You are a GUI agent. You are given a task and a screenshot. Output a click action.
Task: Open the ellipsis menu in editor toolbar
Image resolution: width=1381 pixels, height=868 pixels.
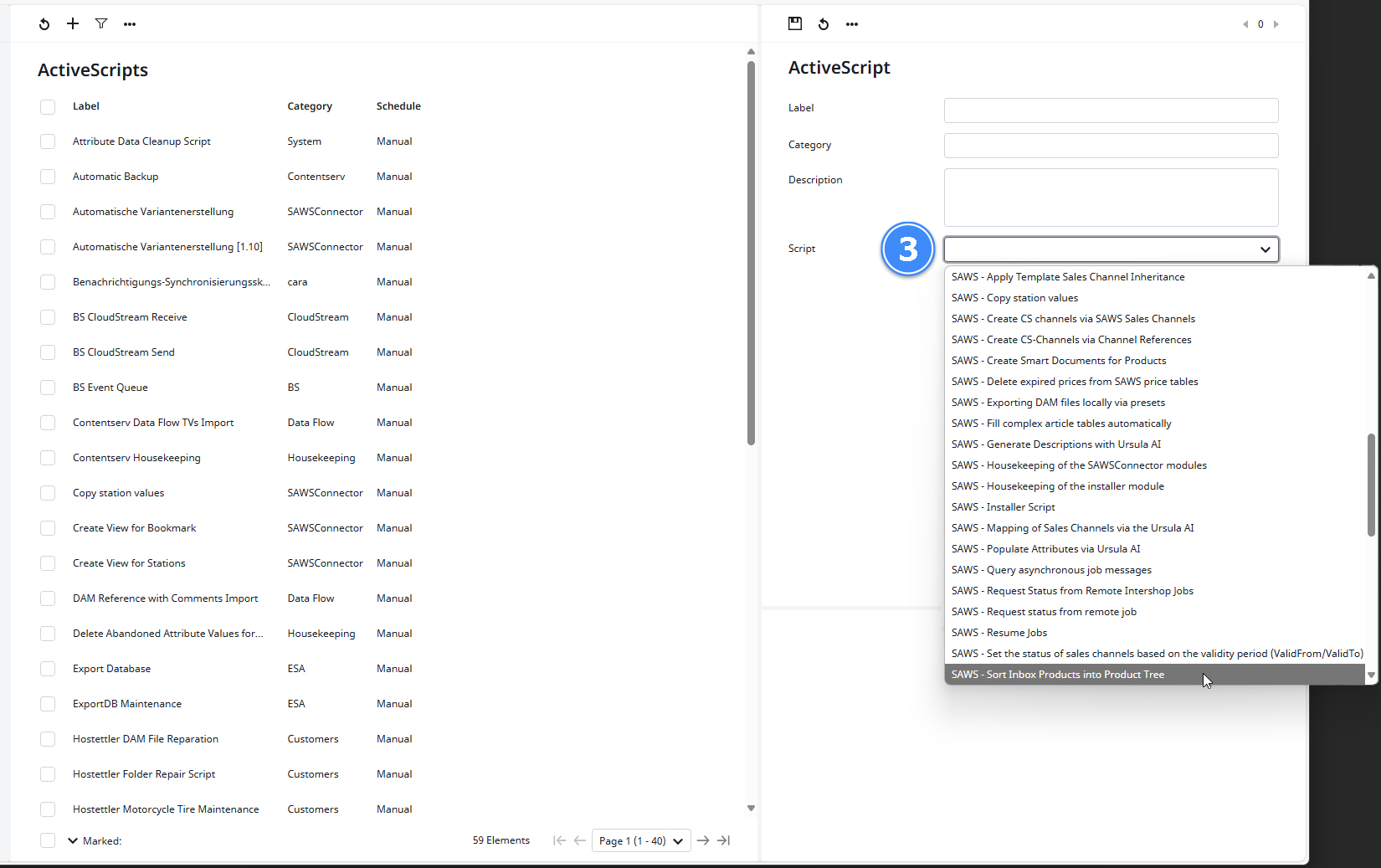pyautogui.click(x=852, y=24)
